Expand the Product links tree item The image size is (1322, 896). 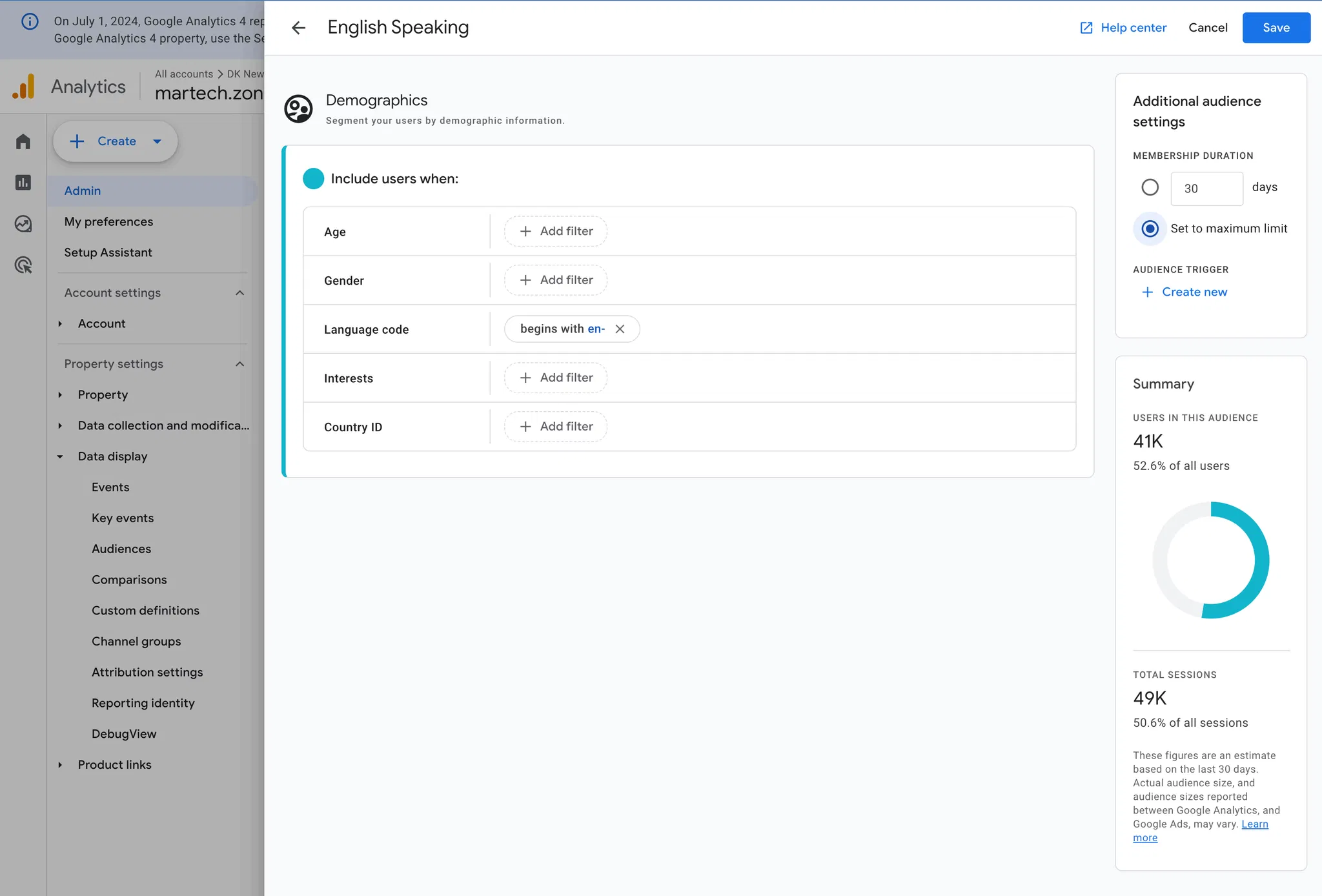click(x=60, y=765)
